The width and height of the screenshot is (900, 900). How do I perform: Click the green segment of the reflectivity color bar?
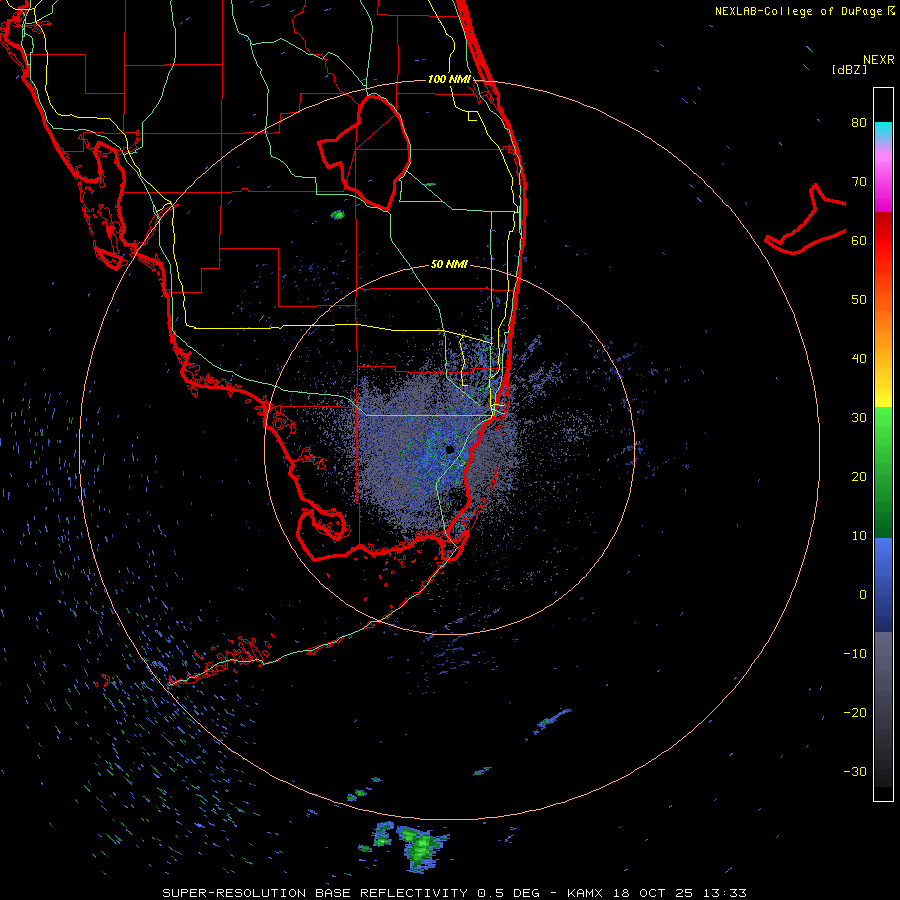click(883, 472)
